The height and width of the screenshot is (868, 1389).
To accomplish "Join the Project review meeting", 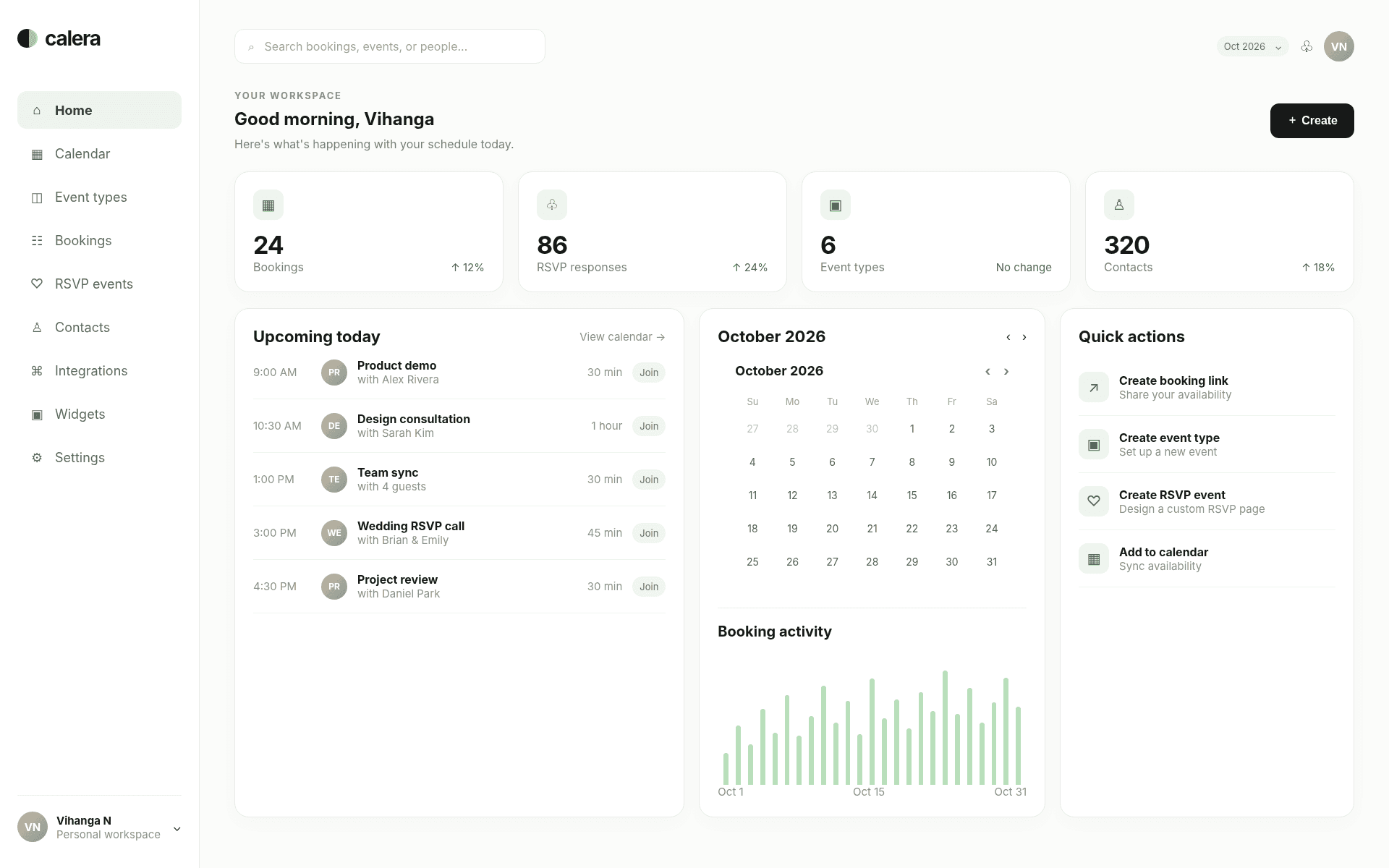I will 649,587.
